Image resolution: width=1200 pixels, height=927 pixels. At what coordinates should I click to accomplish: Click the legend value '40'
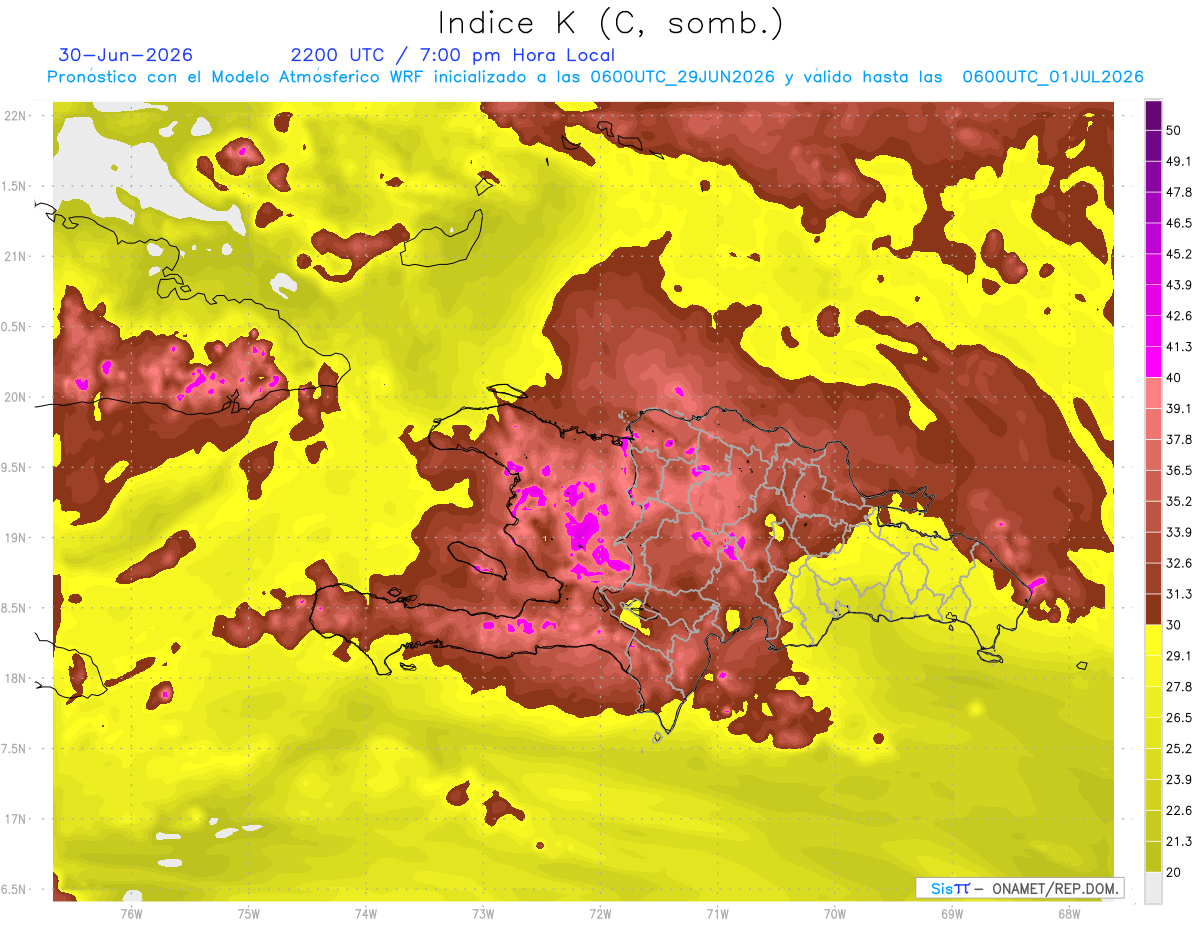tap(1174, 378)
